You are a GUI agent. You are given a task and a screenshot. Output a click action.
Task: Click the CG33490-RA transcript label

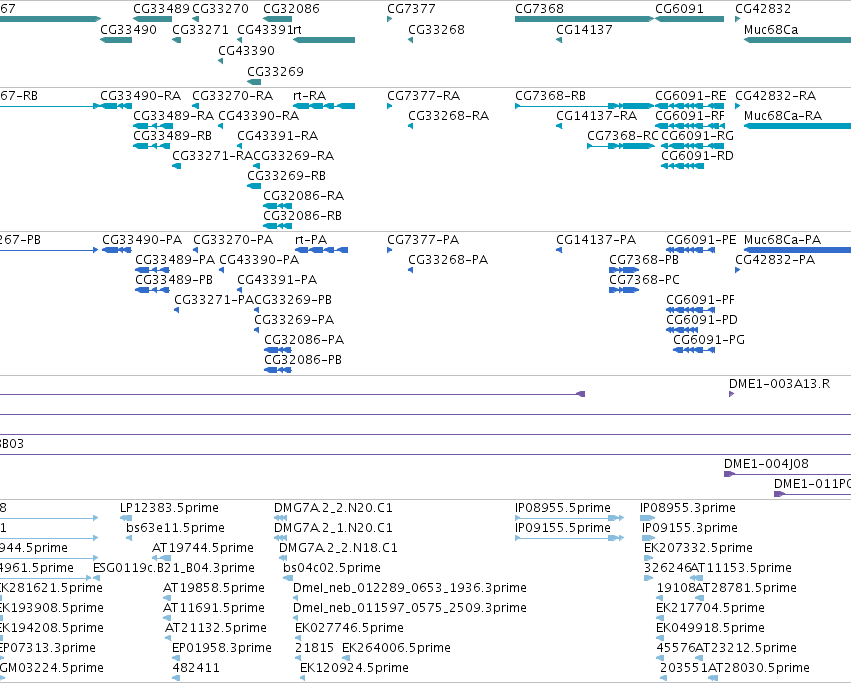click(141, 96)
